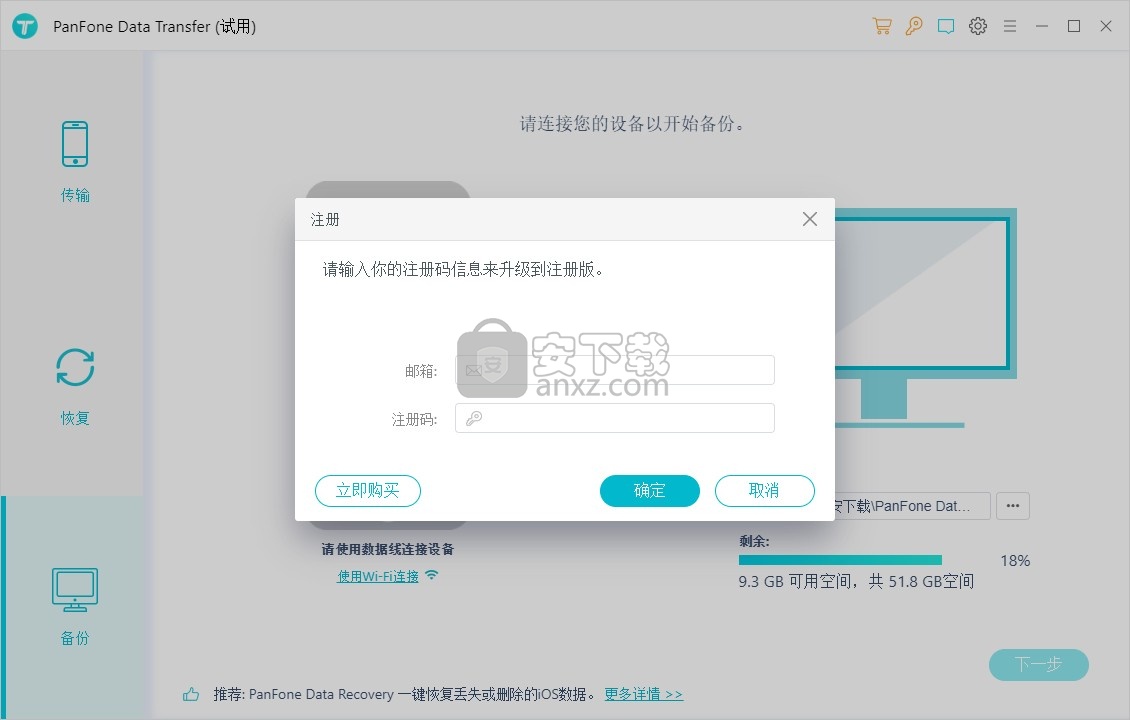Click the thumbs-up recommend icon
This screenshot has width=1130, height=720.
pos(191,694)
